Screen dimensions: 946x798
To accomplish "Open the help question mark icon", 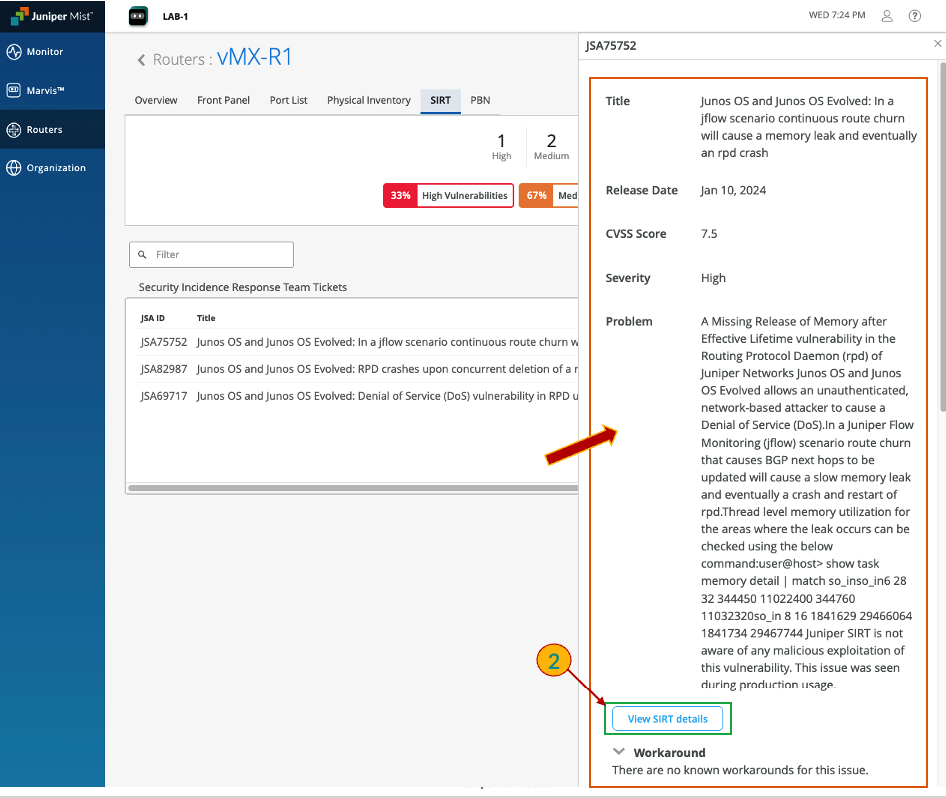I will pos(914,16).
